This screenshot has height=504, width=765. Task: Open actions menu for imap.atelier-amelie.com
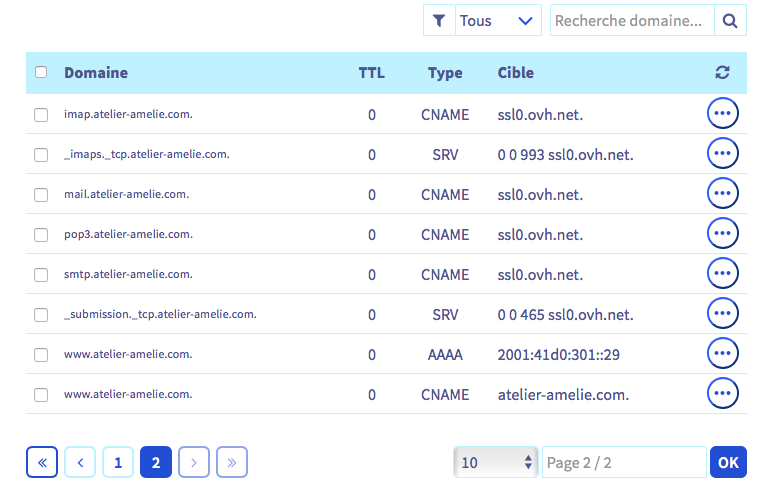(x=722, y=114)
